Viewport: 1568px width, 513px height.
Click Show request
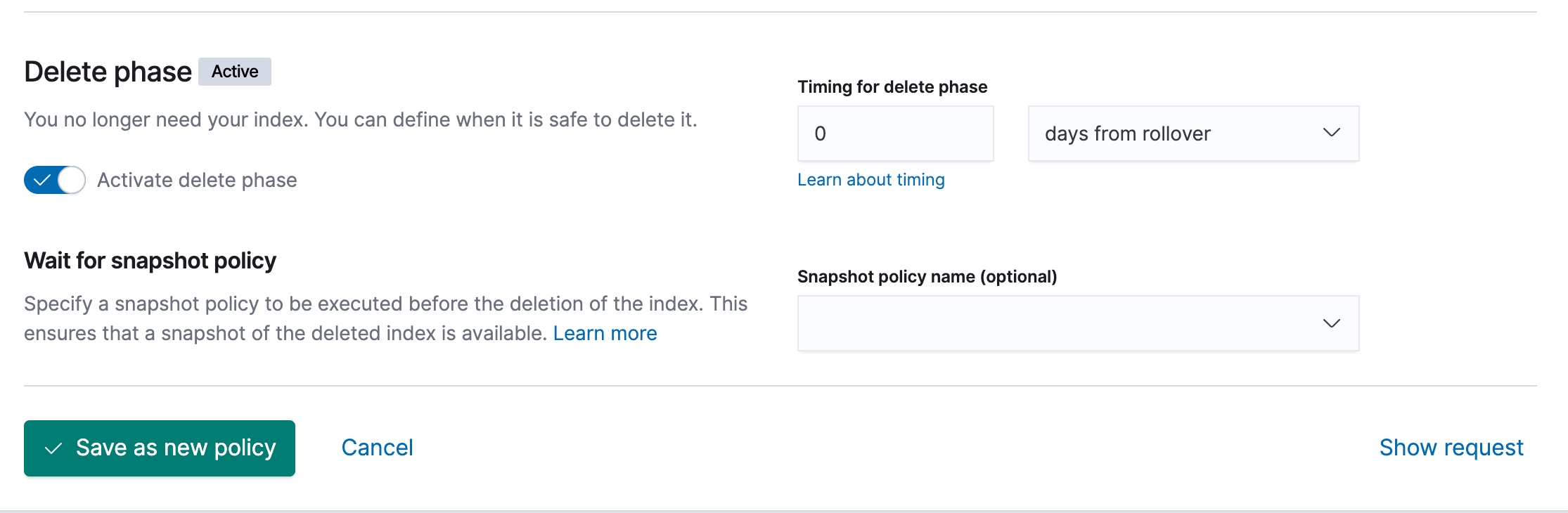pos(1451,448)
